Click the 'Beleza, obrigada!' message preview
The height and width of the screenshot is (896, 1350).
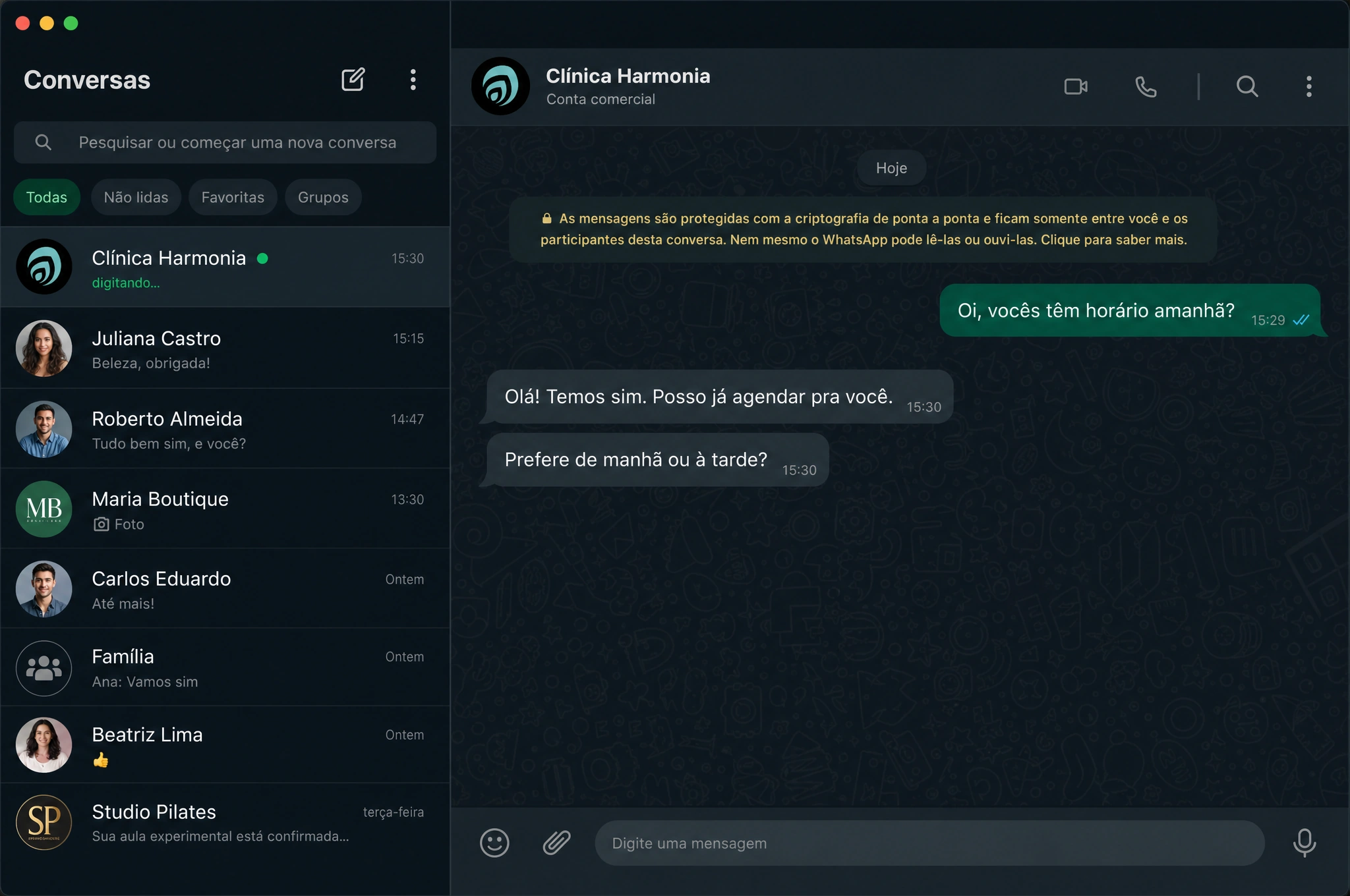151,363
